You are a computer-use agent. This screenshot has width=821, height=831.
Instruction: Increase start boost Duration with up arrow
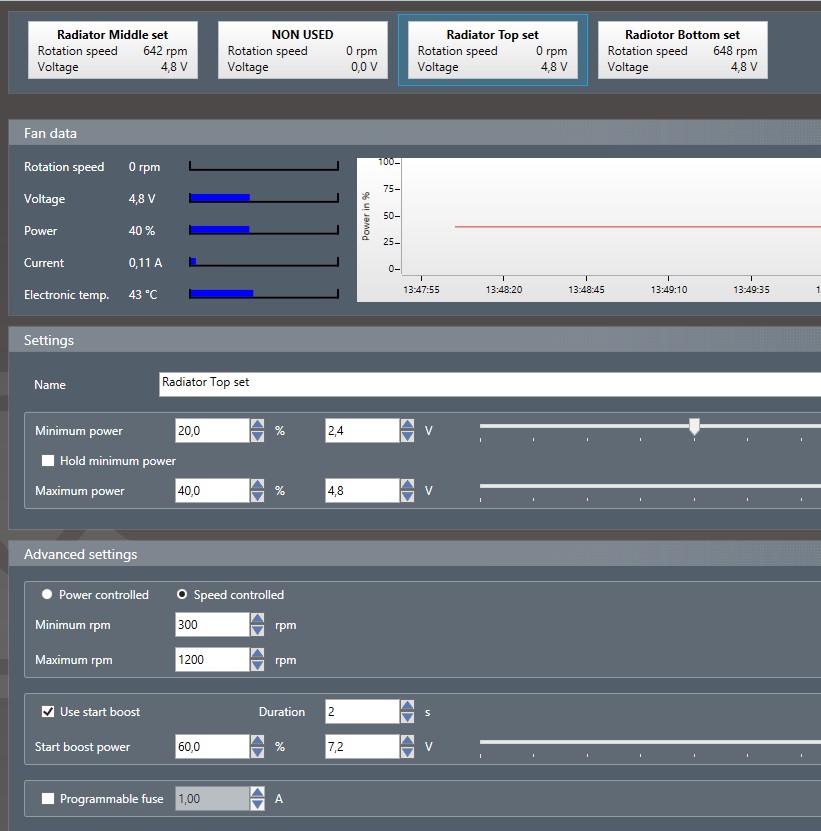(407, 706)
